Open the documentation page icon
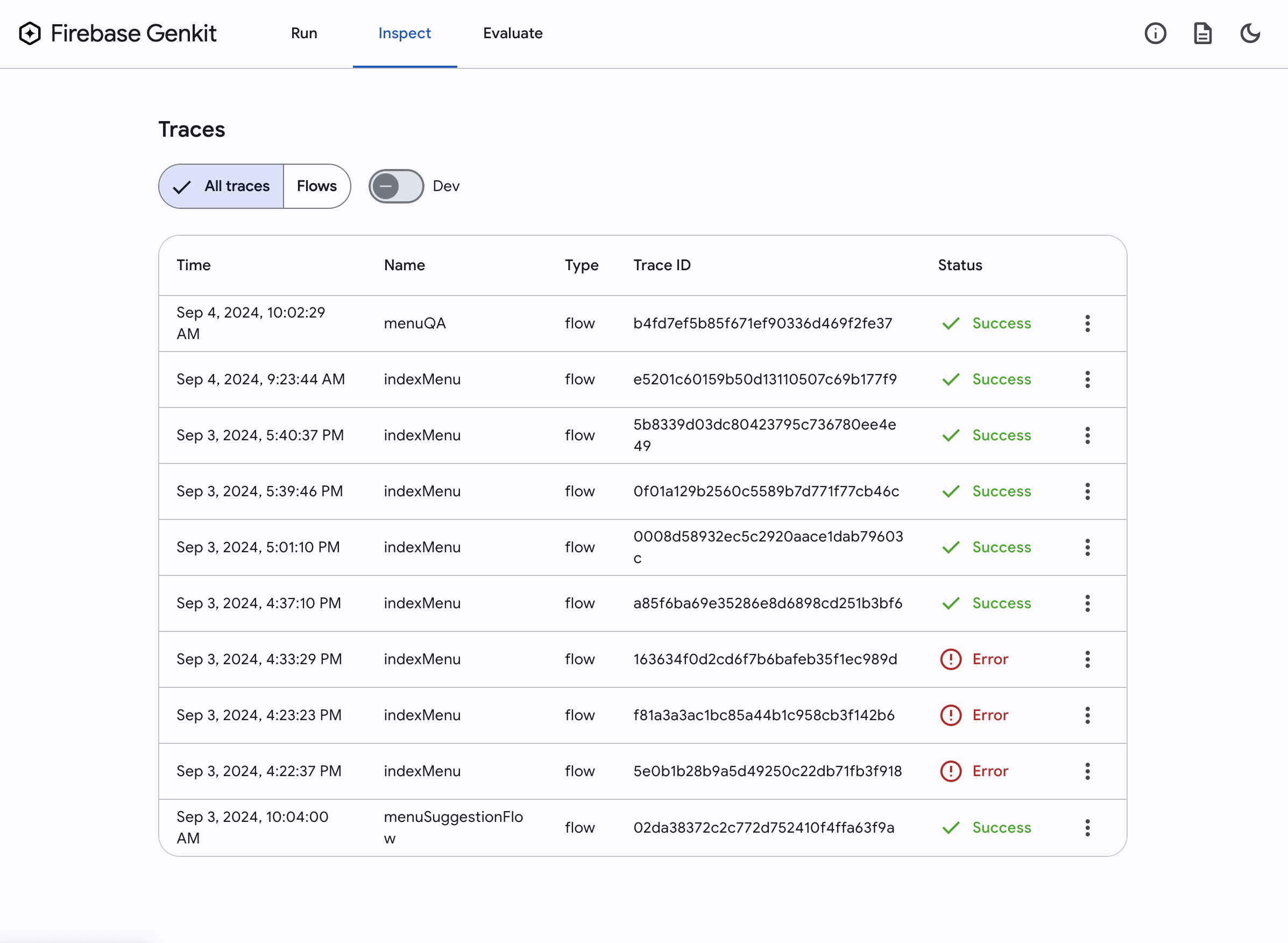The height and width of the screenshot is (943, 1288). point(1202,33)
